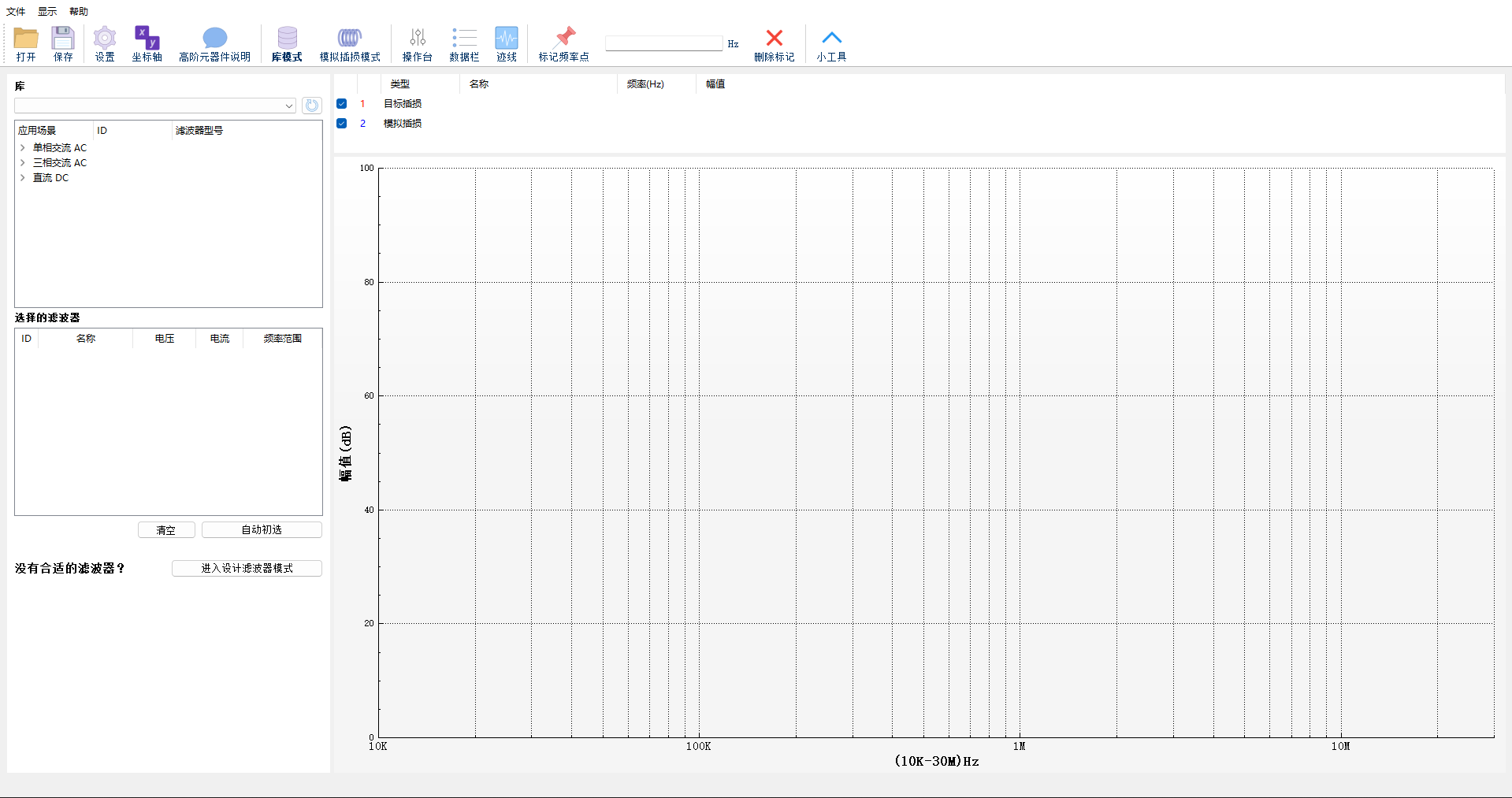Toggle the 操作台 console panel
This screenshot has width=1512, height=798.
[418, 44]
